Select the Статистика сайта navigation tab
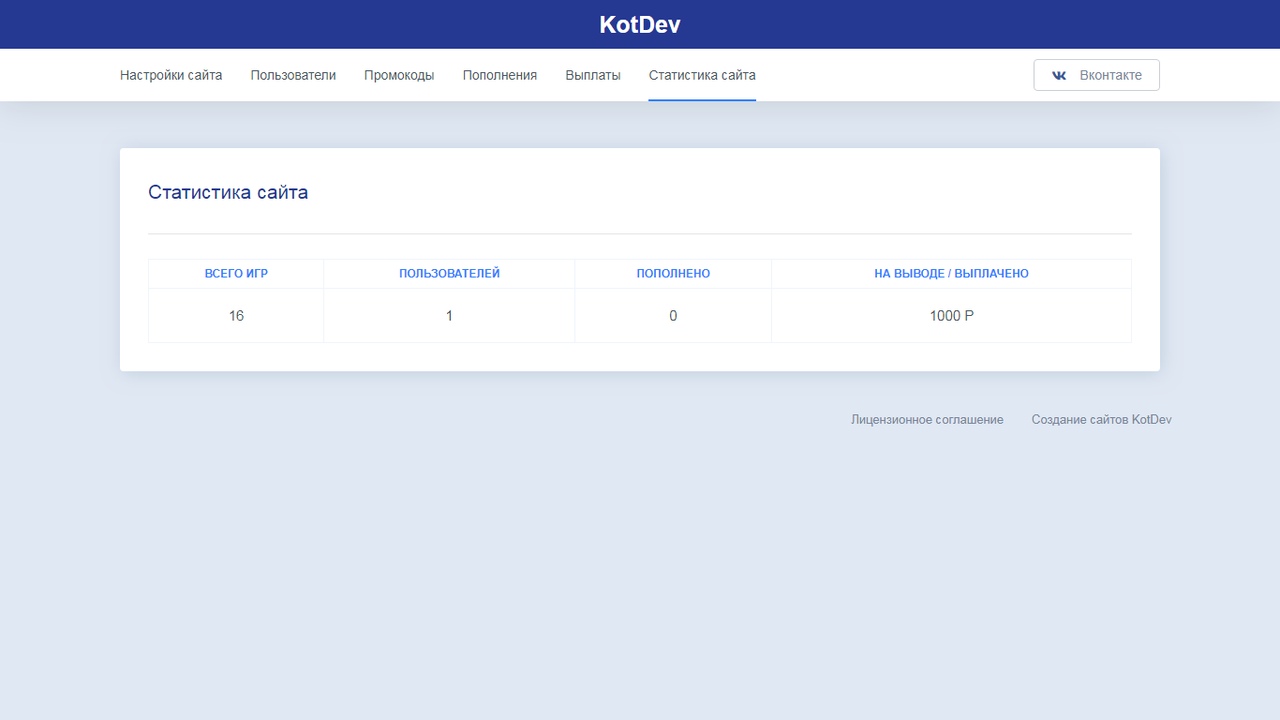The image size is (1280, 720). click(x=702, y=75)
